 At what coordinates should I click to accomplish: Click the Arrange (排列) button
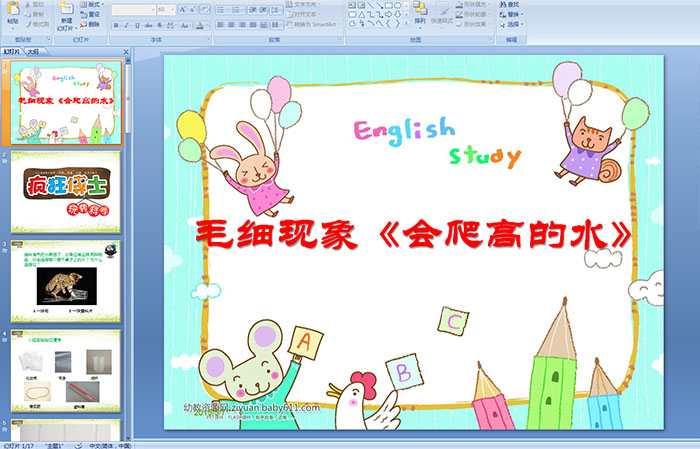pyautogui.click(x=420, y=13)
